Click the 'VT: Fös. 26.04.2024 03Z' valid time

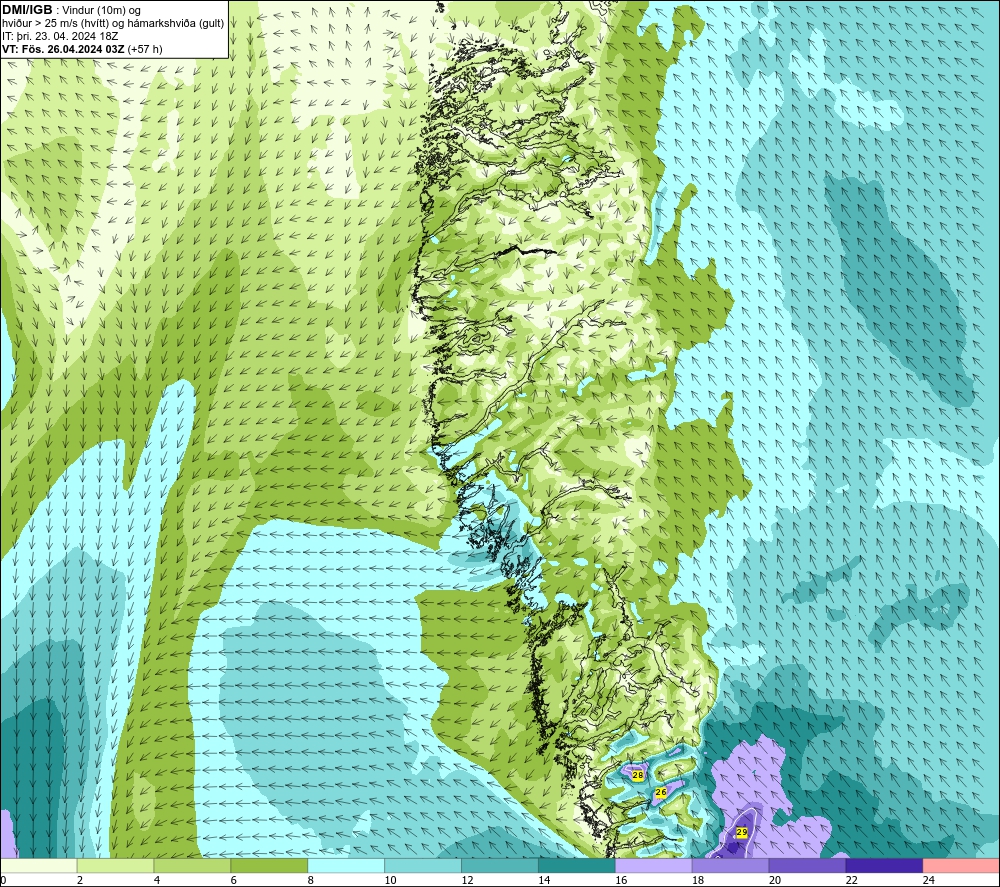point(63,49)
